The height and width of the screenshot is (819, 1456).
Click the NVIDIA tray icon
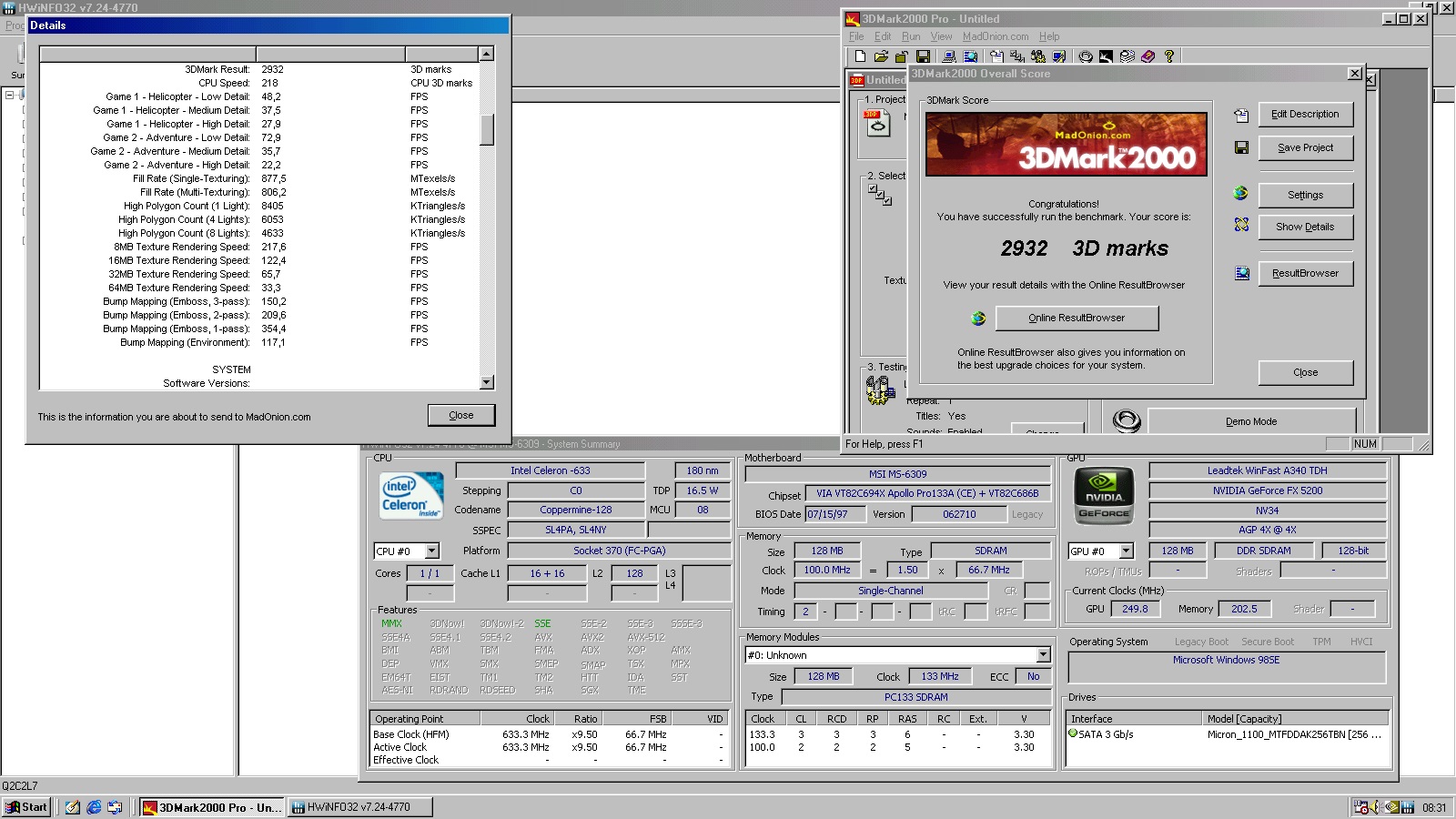[1392, 807]
